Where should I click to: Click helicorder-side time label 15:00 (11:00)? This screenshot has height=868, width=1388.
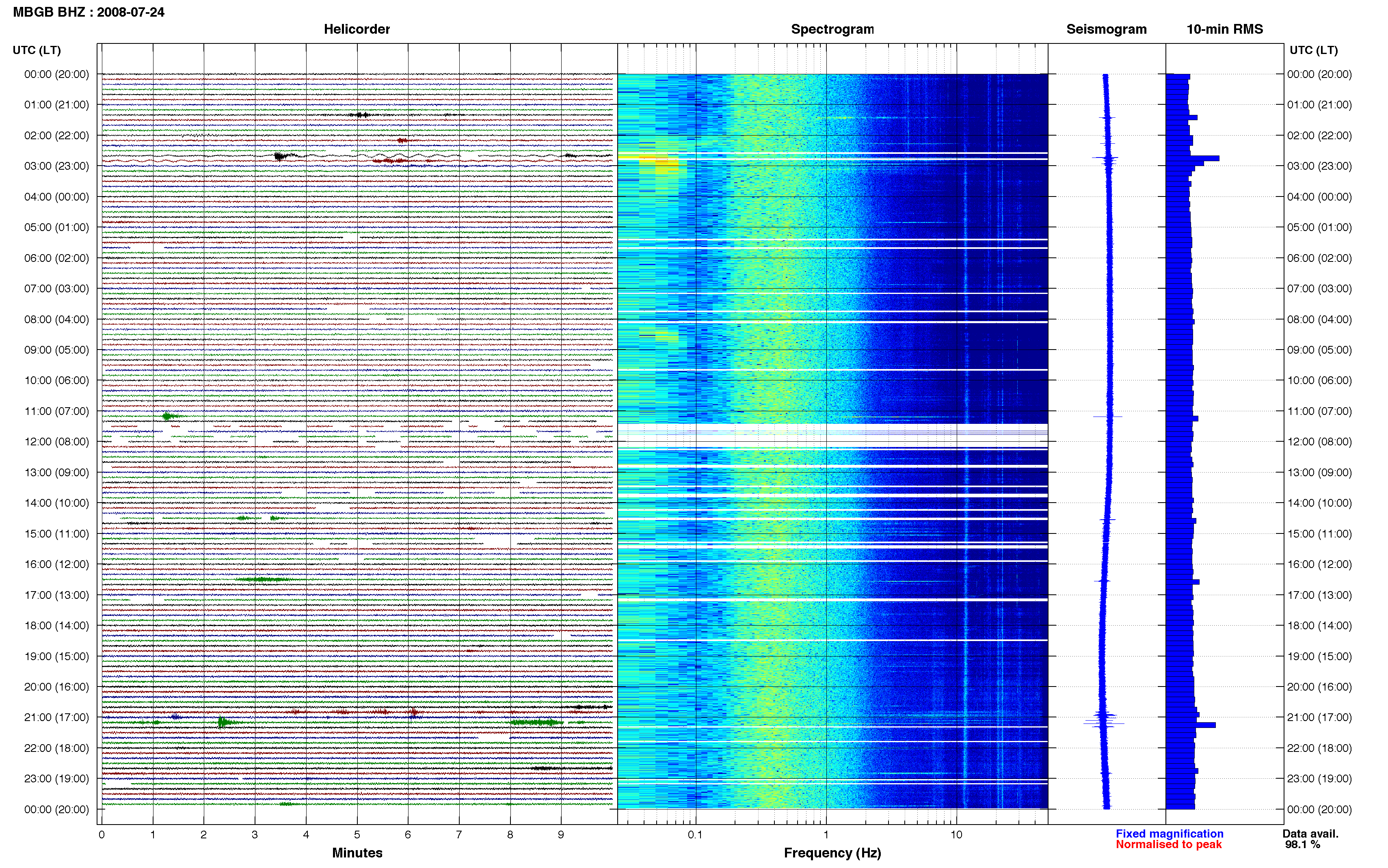[x=56, y=533]
